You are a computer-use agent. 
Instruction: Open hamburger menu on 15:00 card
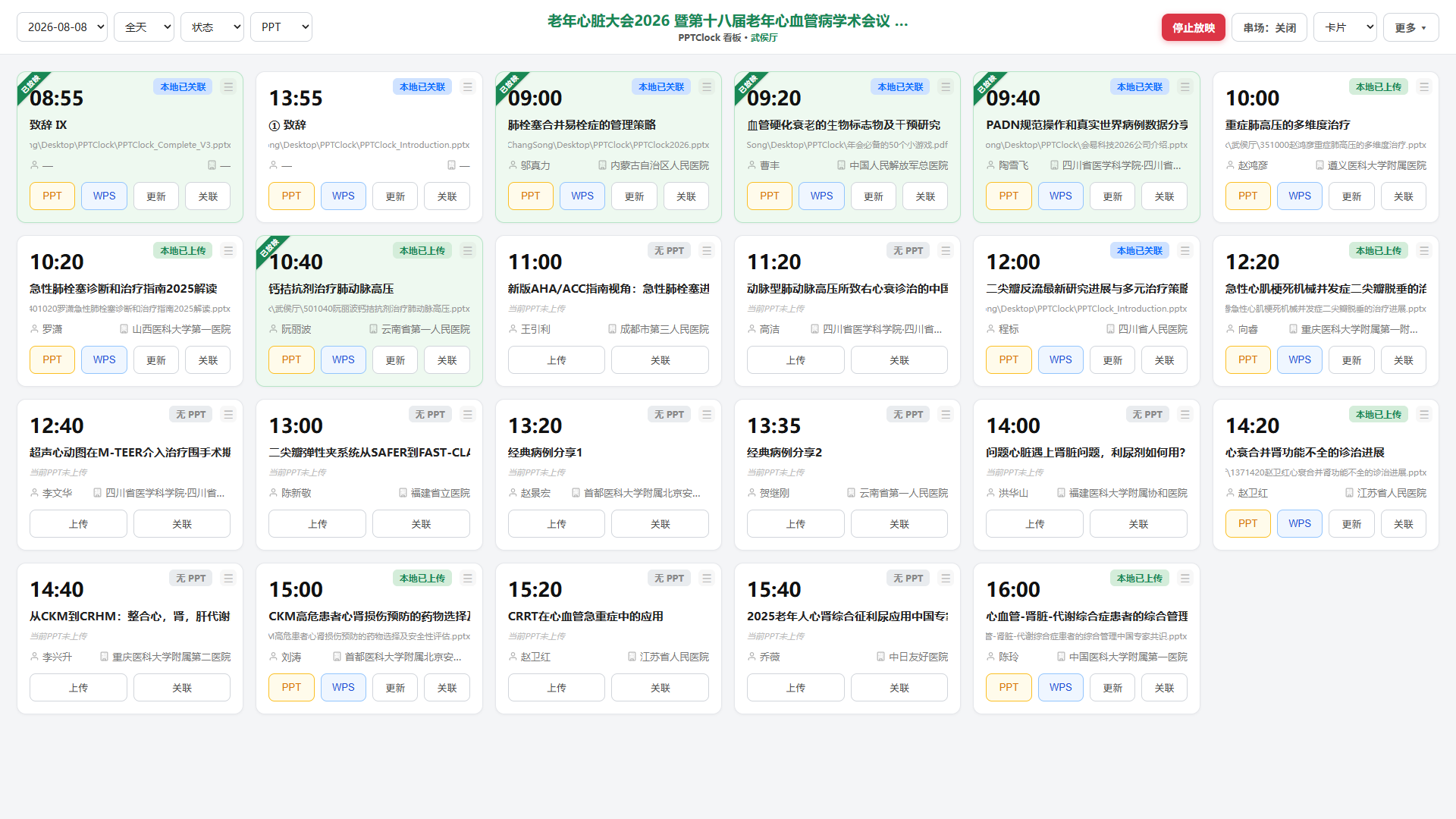468,579
